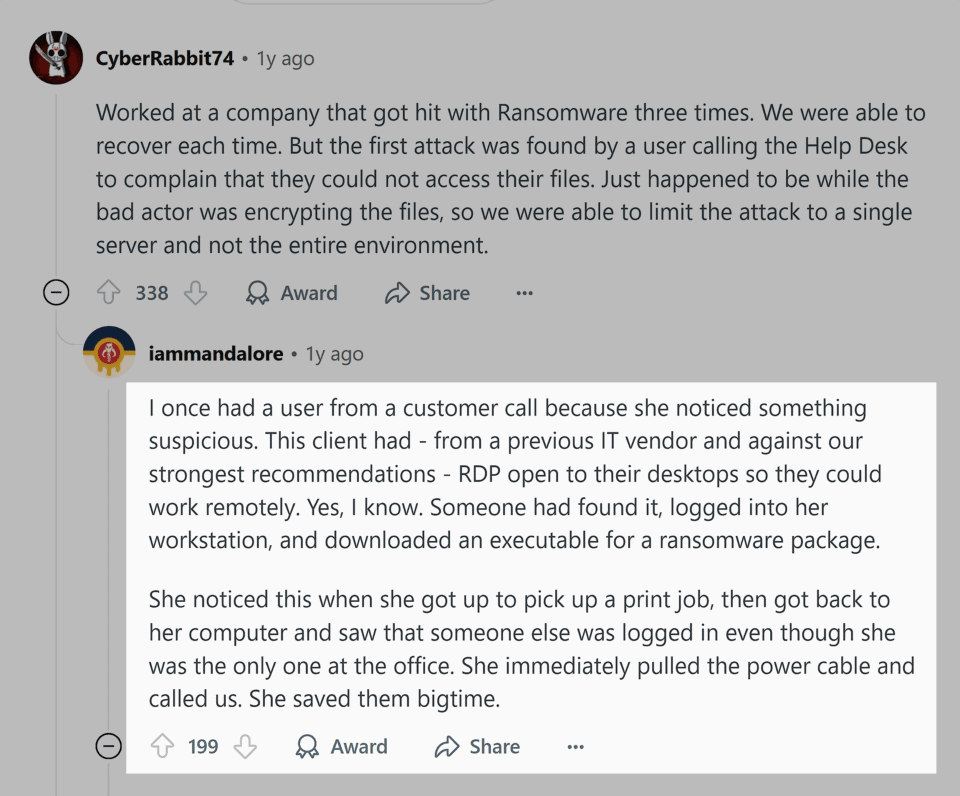Downvote CyberRabbit74's comment
The height and width of the screenshot is (796, 960).
196,293
